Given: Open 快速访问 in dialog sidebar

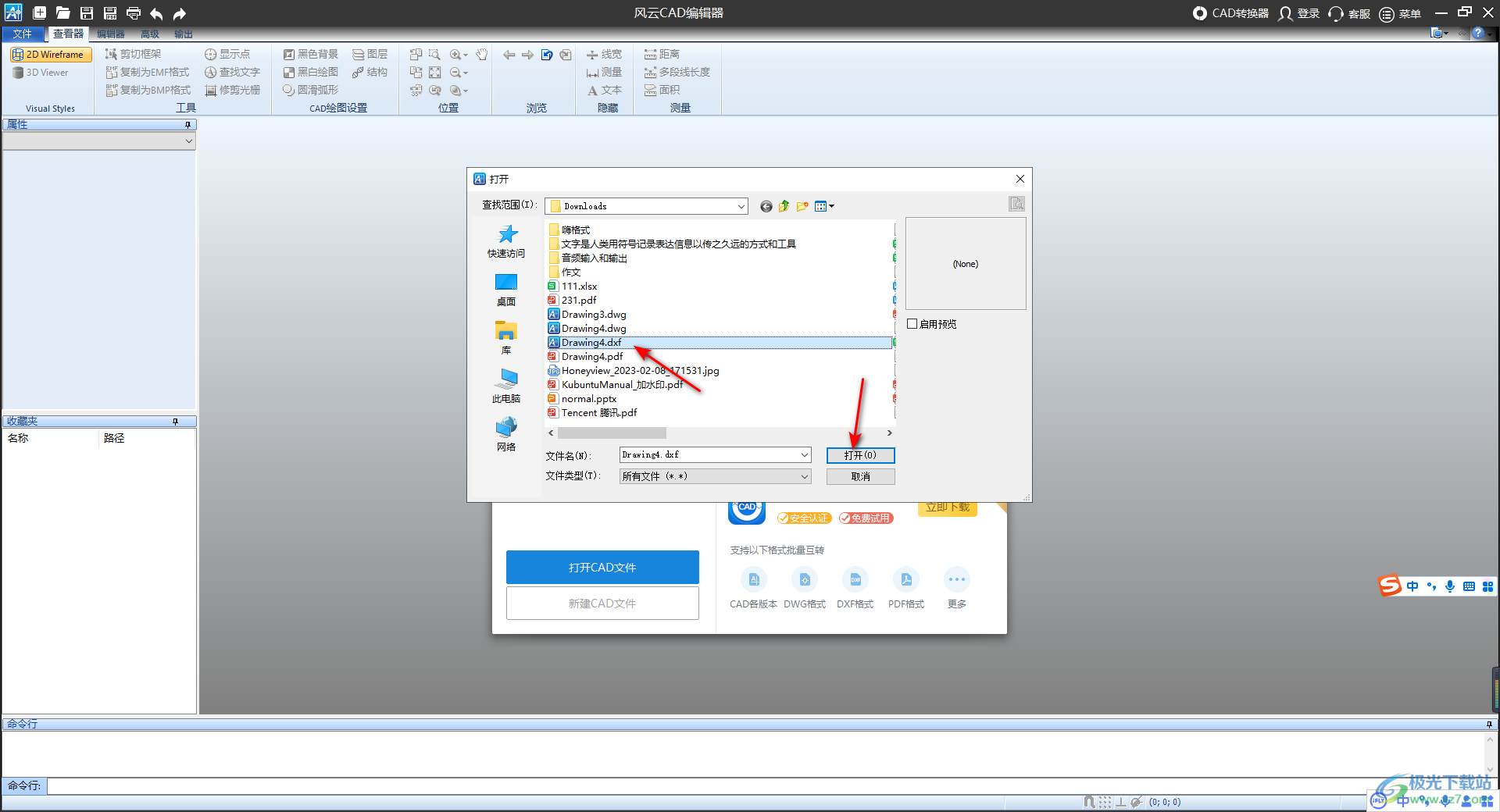Looking at the screenshot, I should tap(506, 241).
